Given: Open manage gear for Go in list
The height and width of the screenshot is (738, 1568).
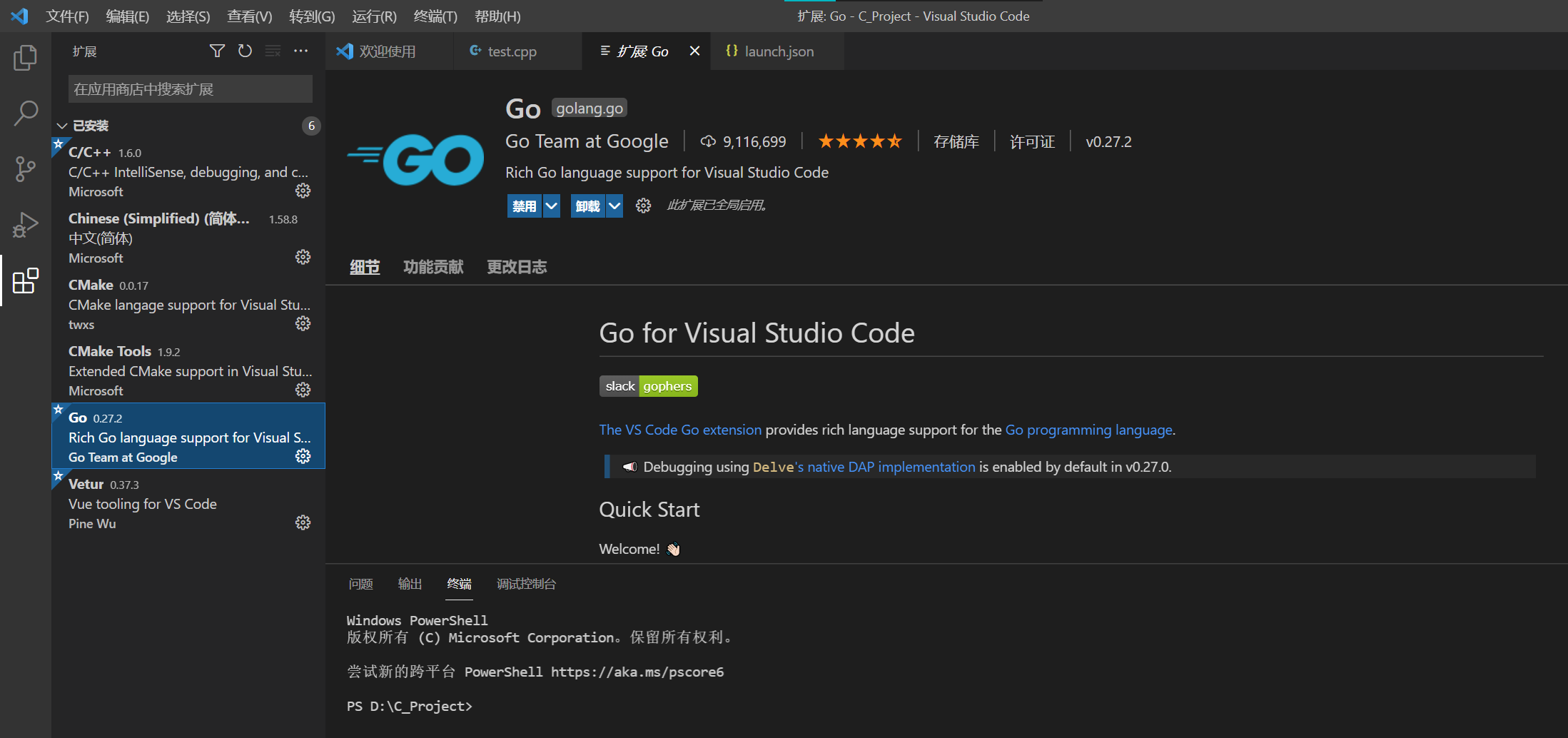Looking at the screenshot, I should click(303, 456).
